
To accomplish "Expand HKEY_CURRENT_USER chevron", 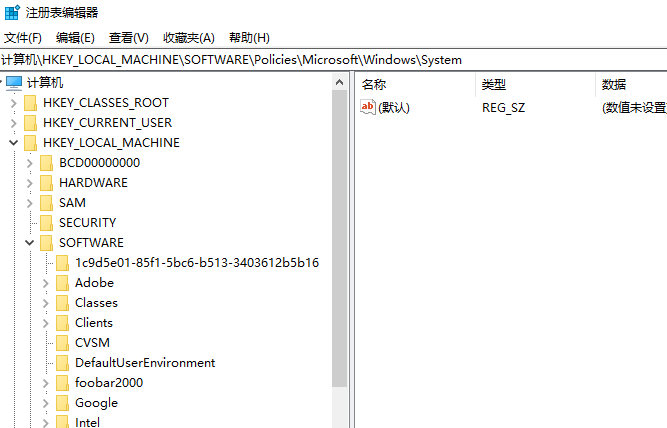I will click(x=14, y=123).
